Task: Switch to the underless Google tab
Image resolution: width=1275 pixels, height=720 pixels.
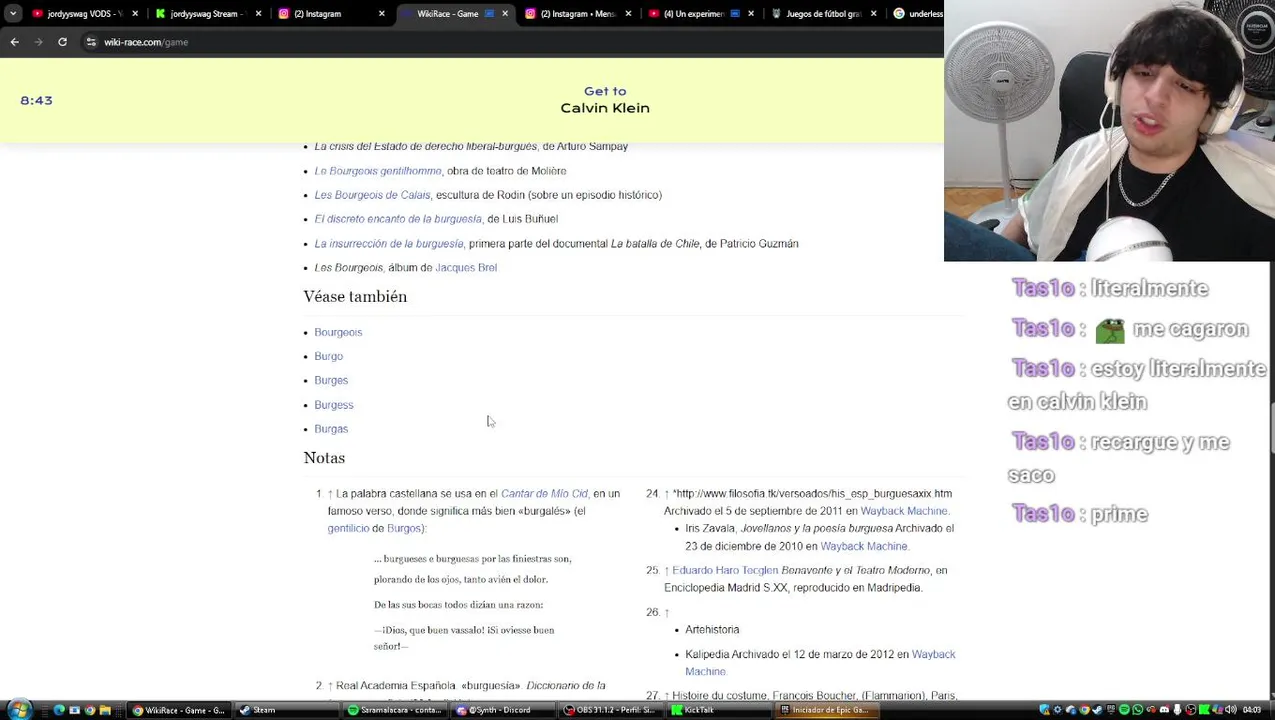Action: click(917, 14)
